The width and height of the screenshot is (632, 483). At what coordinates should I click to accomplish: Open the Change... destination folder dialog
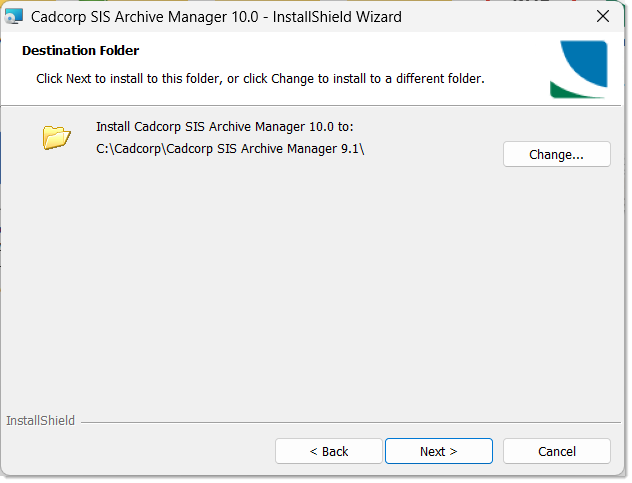click(556, 154)
